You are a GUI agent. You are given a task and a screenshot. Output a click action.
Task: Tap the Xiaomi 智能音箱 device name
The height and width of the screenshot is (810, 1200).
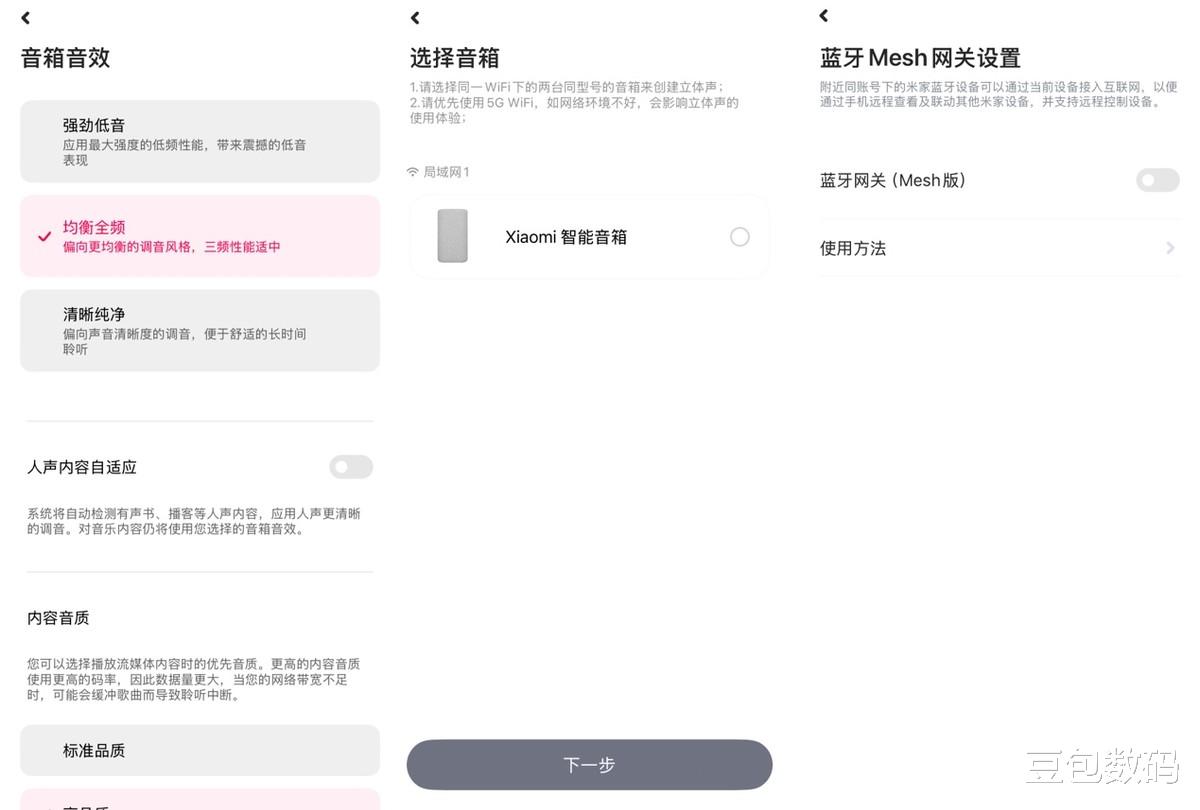[566, 237]
